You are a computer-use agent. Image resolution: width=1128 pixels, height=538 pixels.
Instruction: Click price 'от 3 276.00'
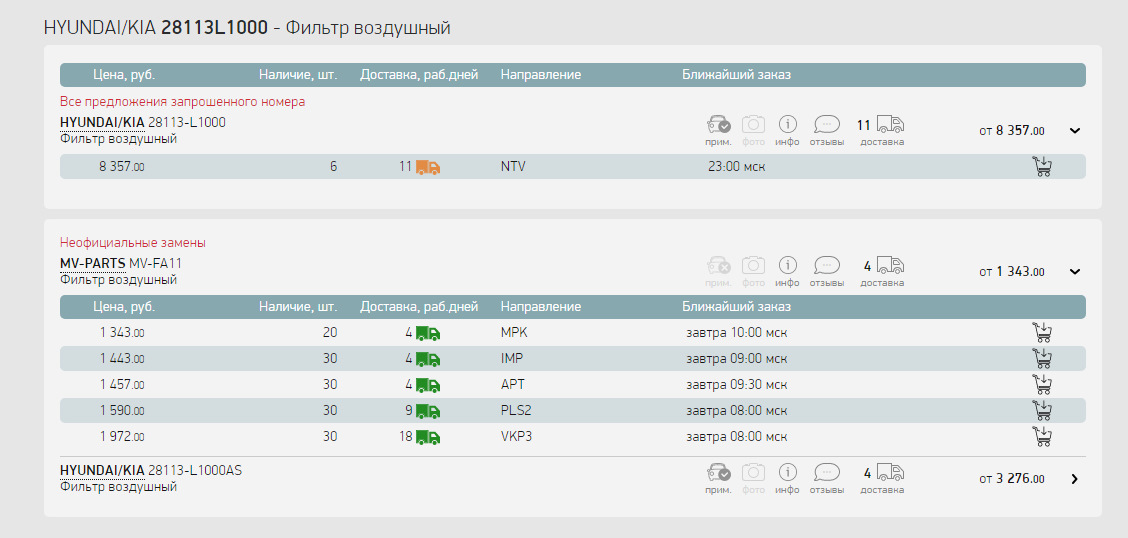click(x=1011, y=479)
